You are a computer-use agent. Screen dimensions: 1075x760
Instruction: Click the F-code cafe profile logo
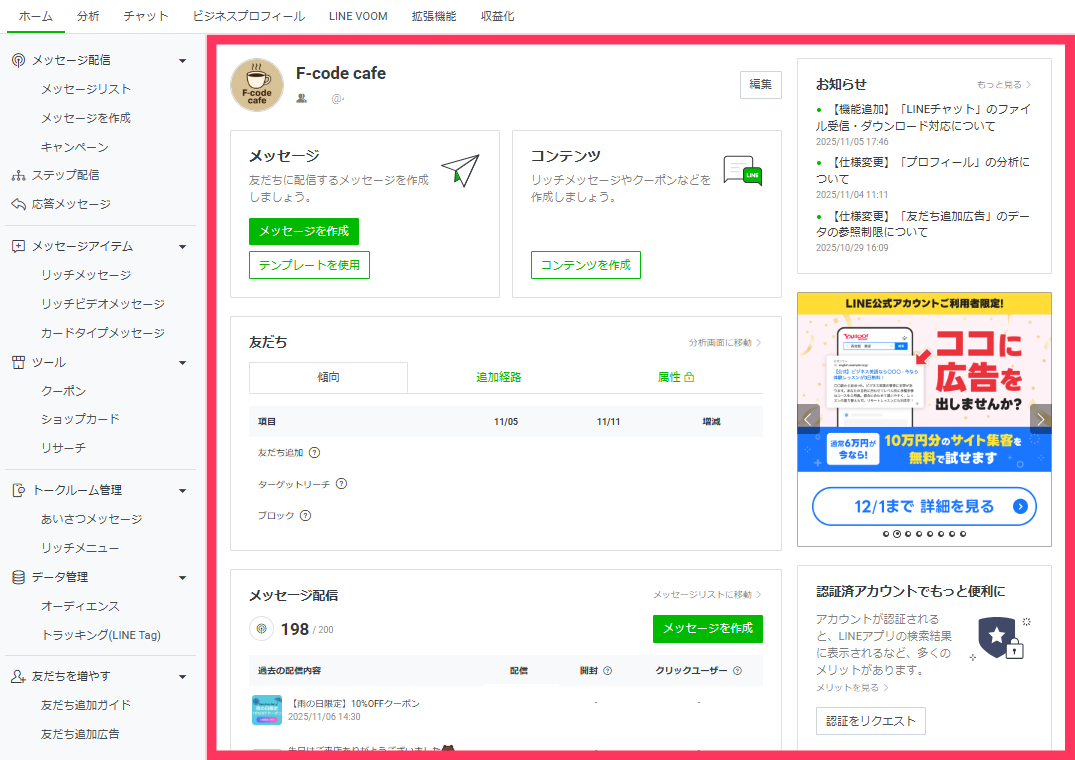tap(257, 85)
